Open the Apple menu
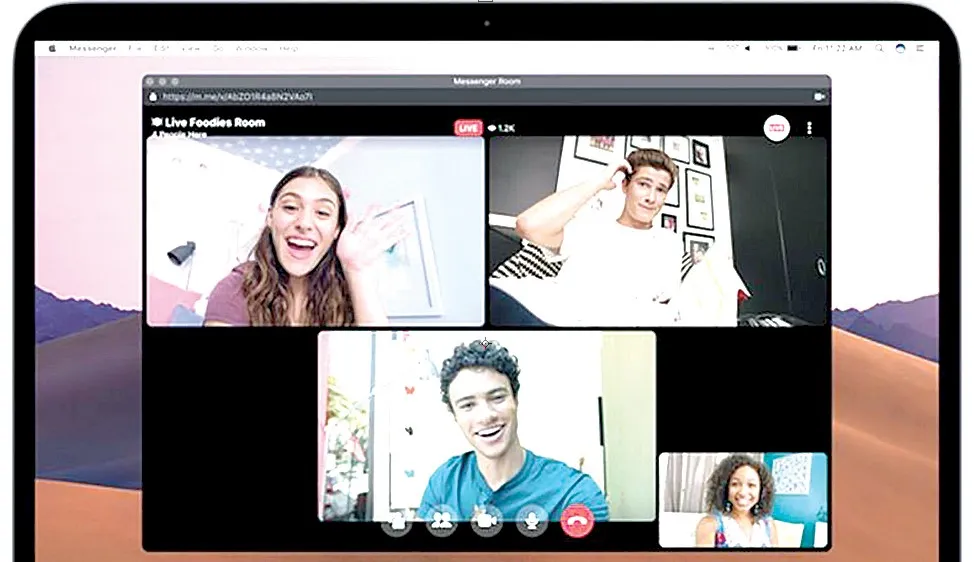974x562 pixels. click(52, 48)
